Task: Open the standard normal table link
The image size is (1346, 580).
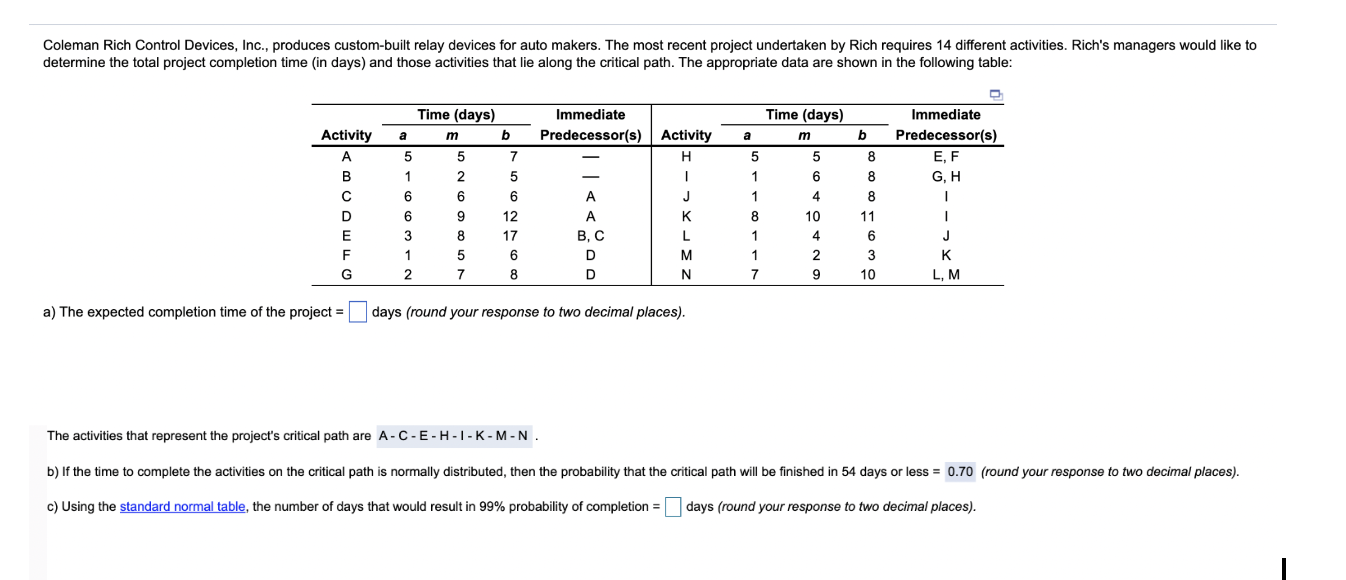Action: click(183, 507)
